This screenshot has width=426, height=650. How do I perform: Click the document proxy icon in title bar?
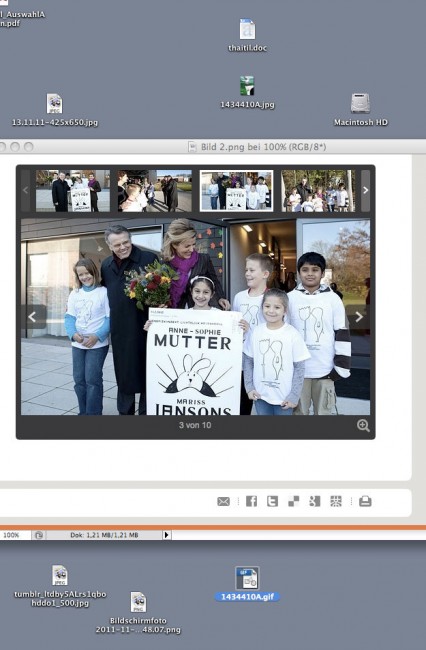[x=192, y=147]
